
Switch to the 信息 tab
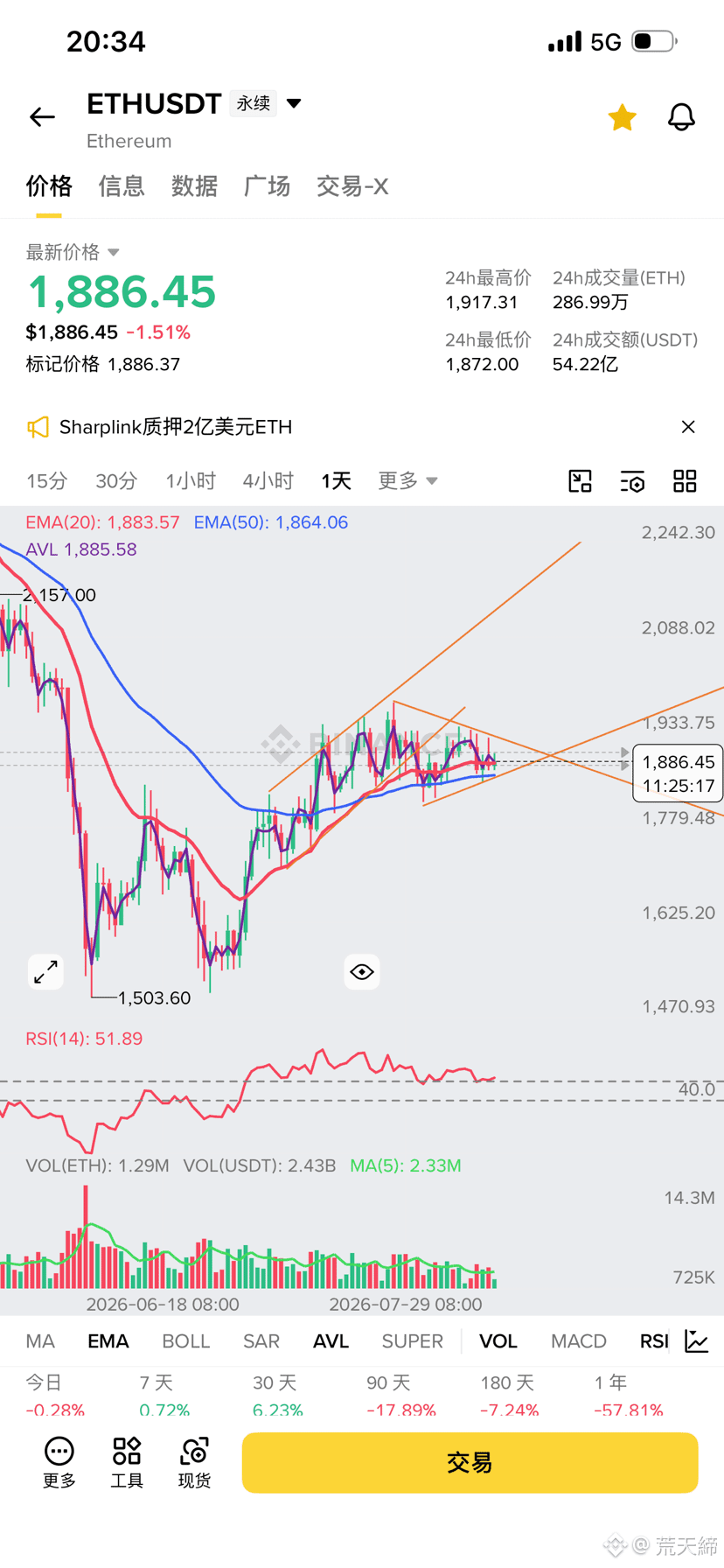[122, 186]
